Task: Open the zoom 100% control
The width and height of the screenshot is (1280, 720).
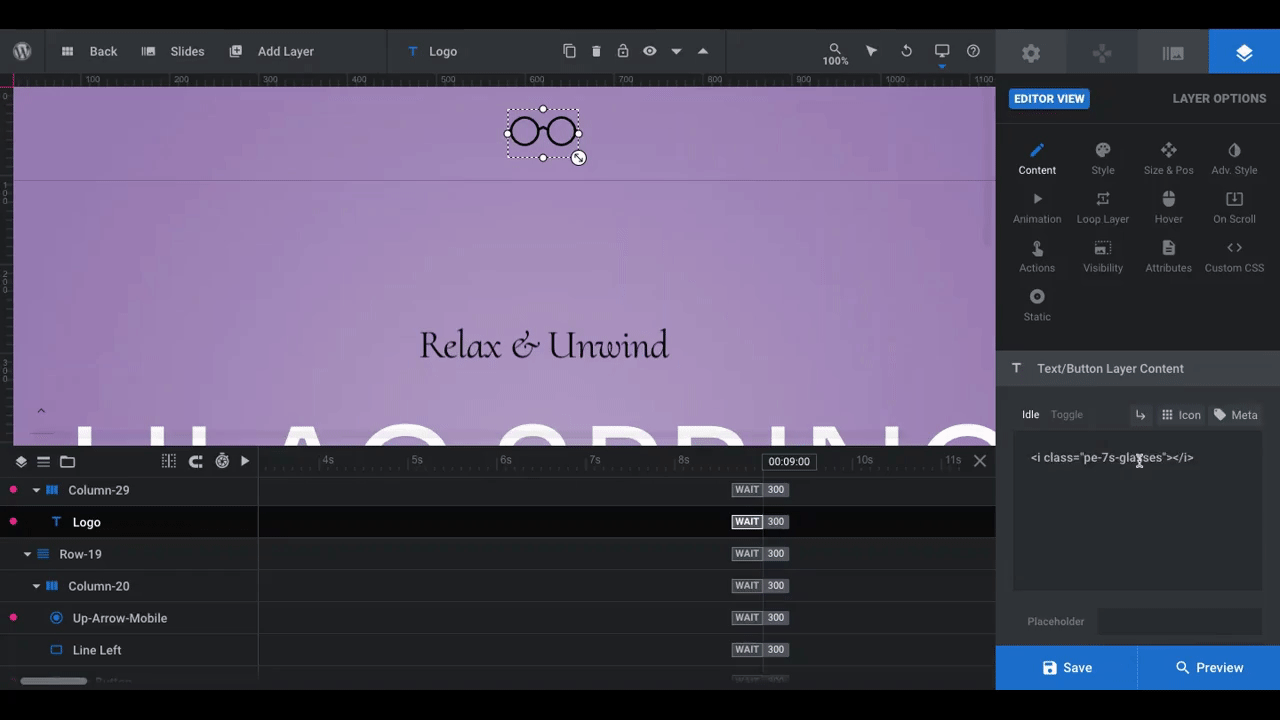Action: (x=835, y=54)
